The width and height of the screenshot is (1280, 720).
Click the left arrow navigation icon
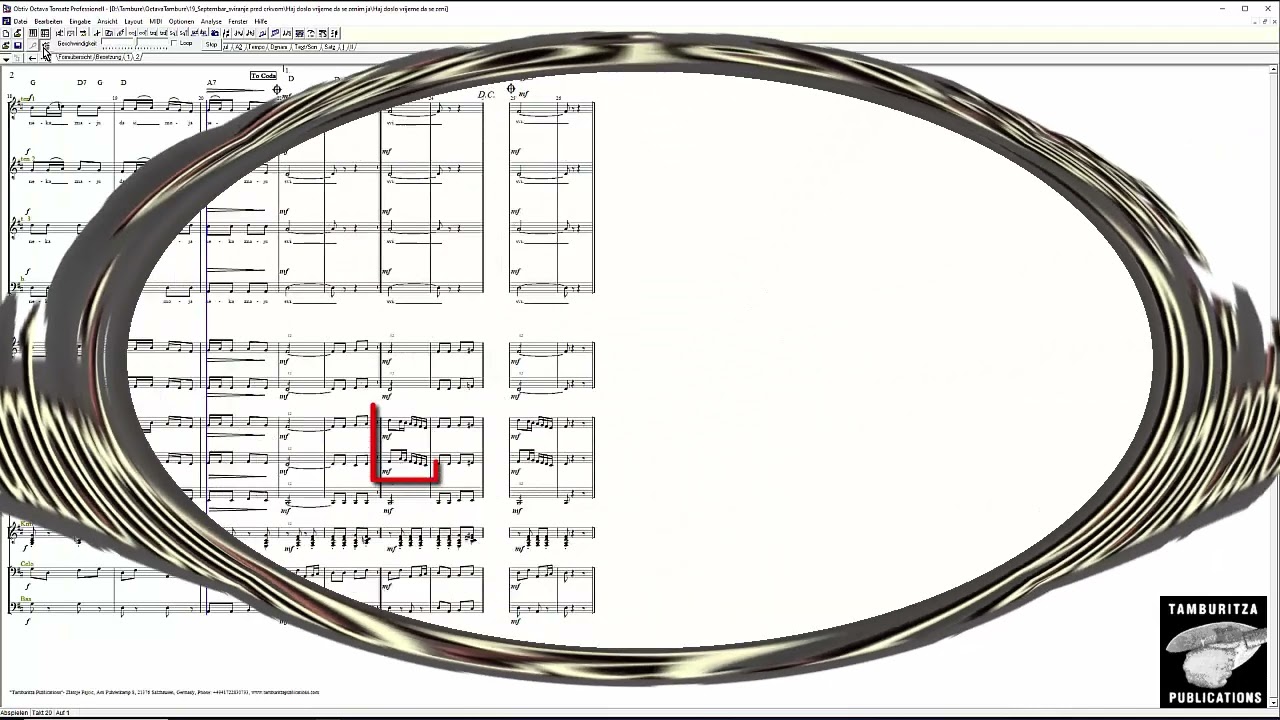(32, 58)
